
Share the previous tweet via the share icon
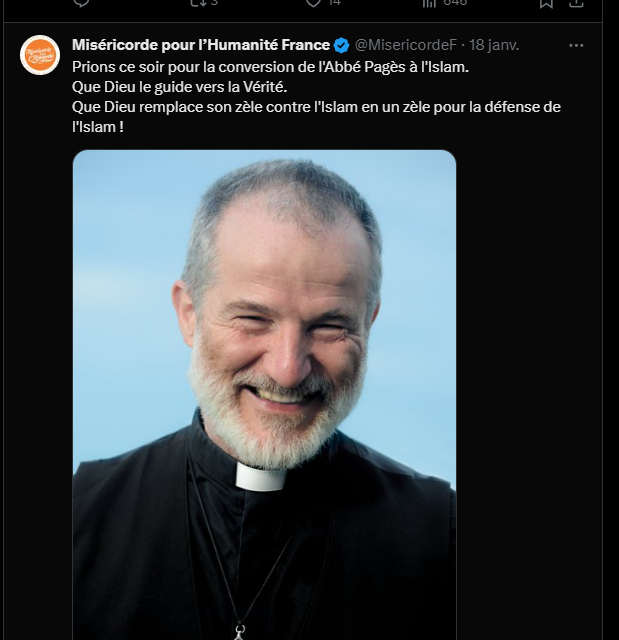coord(576,3)
